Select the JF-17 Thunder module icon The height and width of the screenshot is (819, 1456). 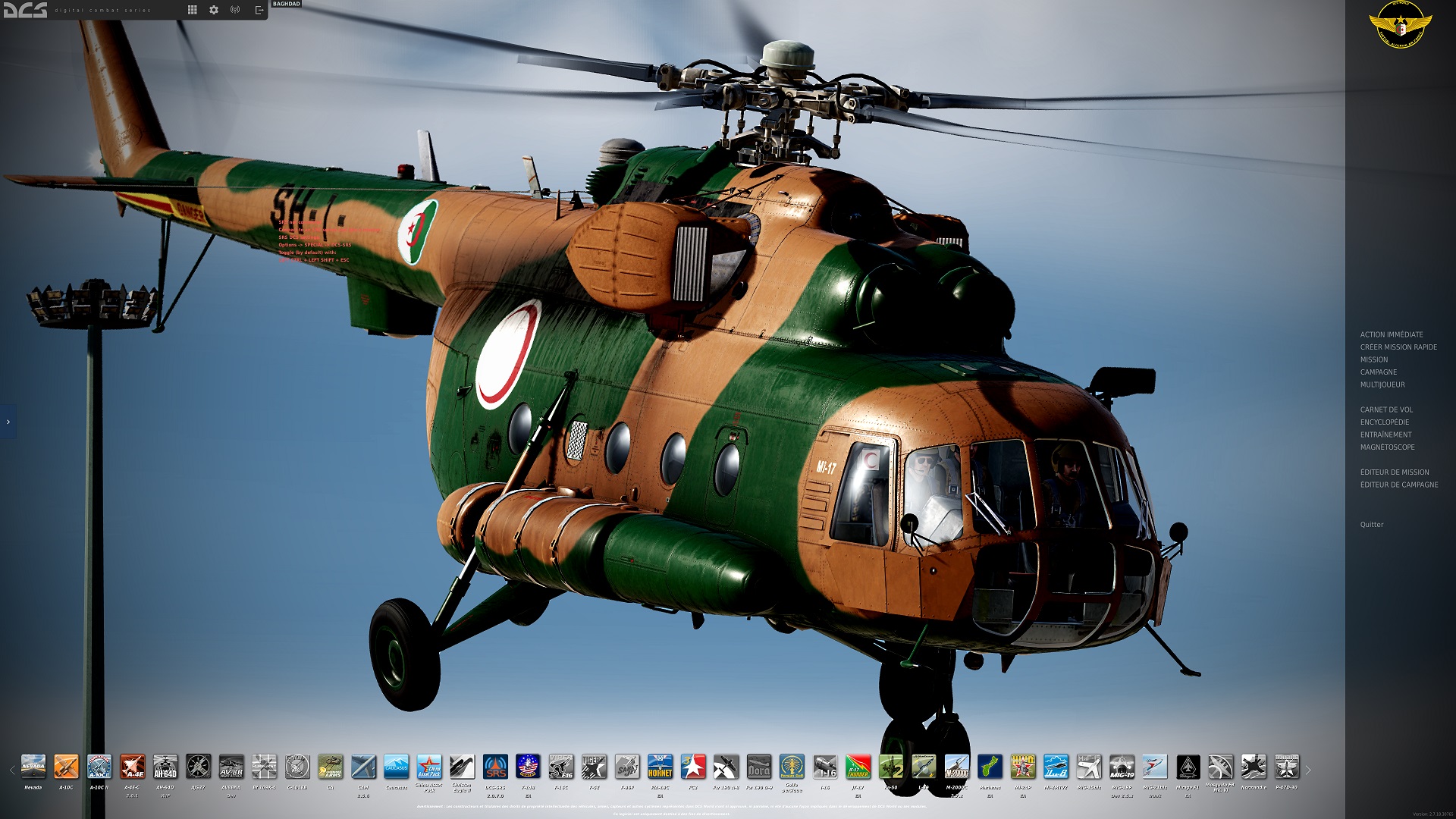click(858, 767)
